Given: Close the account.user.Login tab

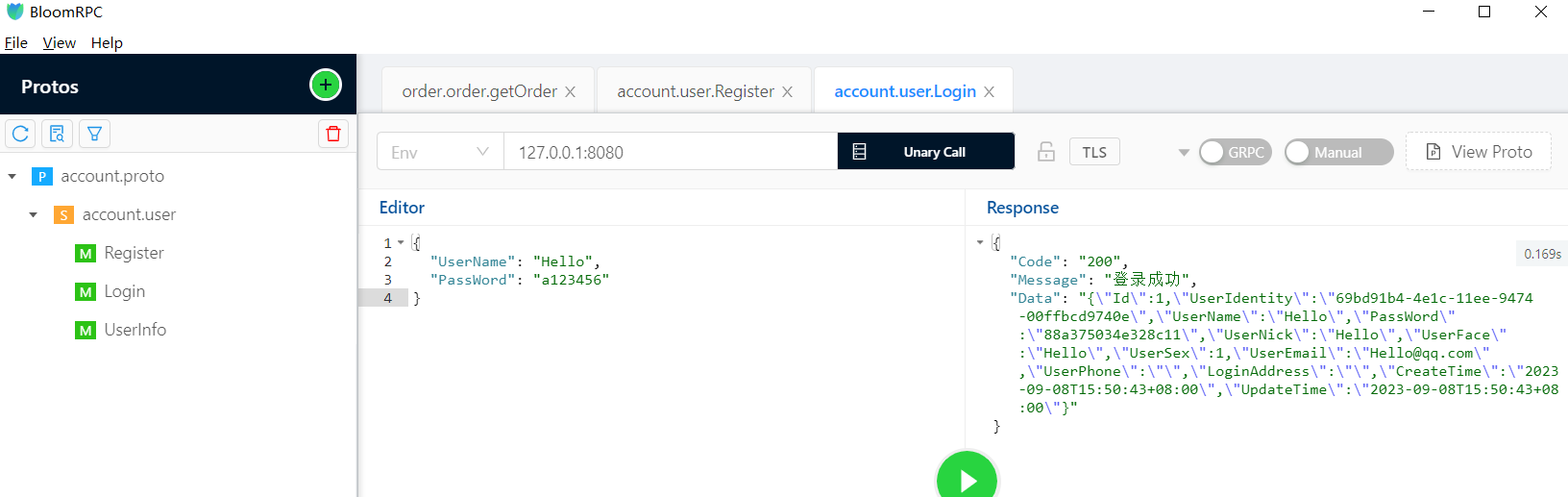Looking at the screenshot, I should tap(989, 91).
